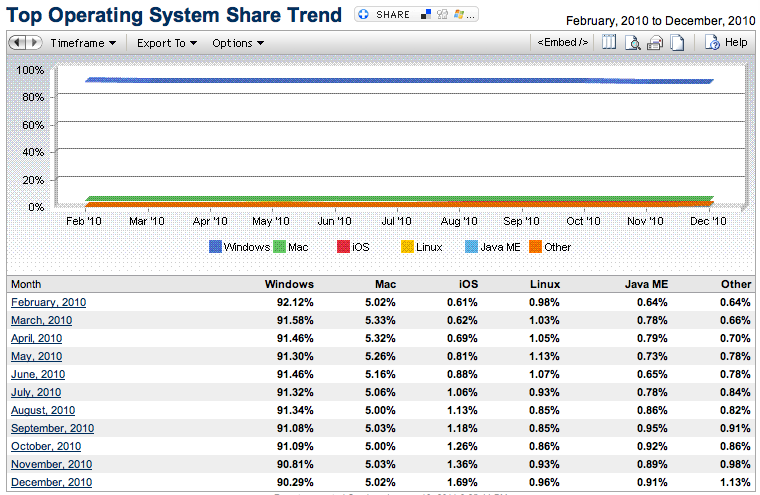The image size is (760, 495).
Task: Click the Windows blue legend swatch
Action: [x=215, y=247]
